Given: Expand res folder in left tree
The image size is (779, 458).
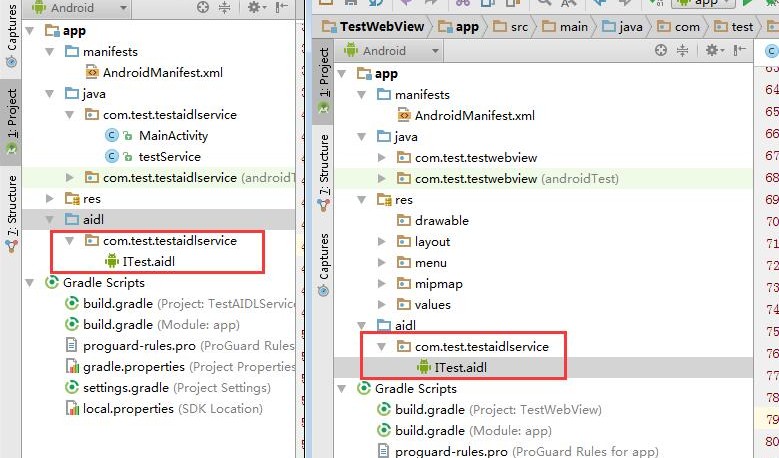Looking at the screenshot, I should click(x=50, y=199).
